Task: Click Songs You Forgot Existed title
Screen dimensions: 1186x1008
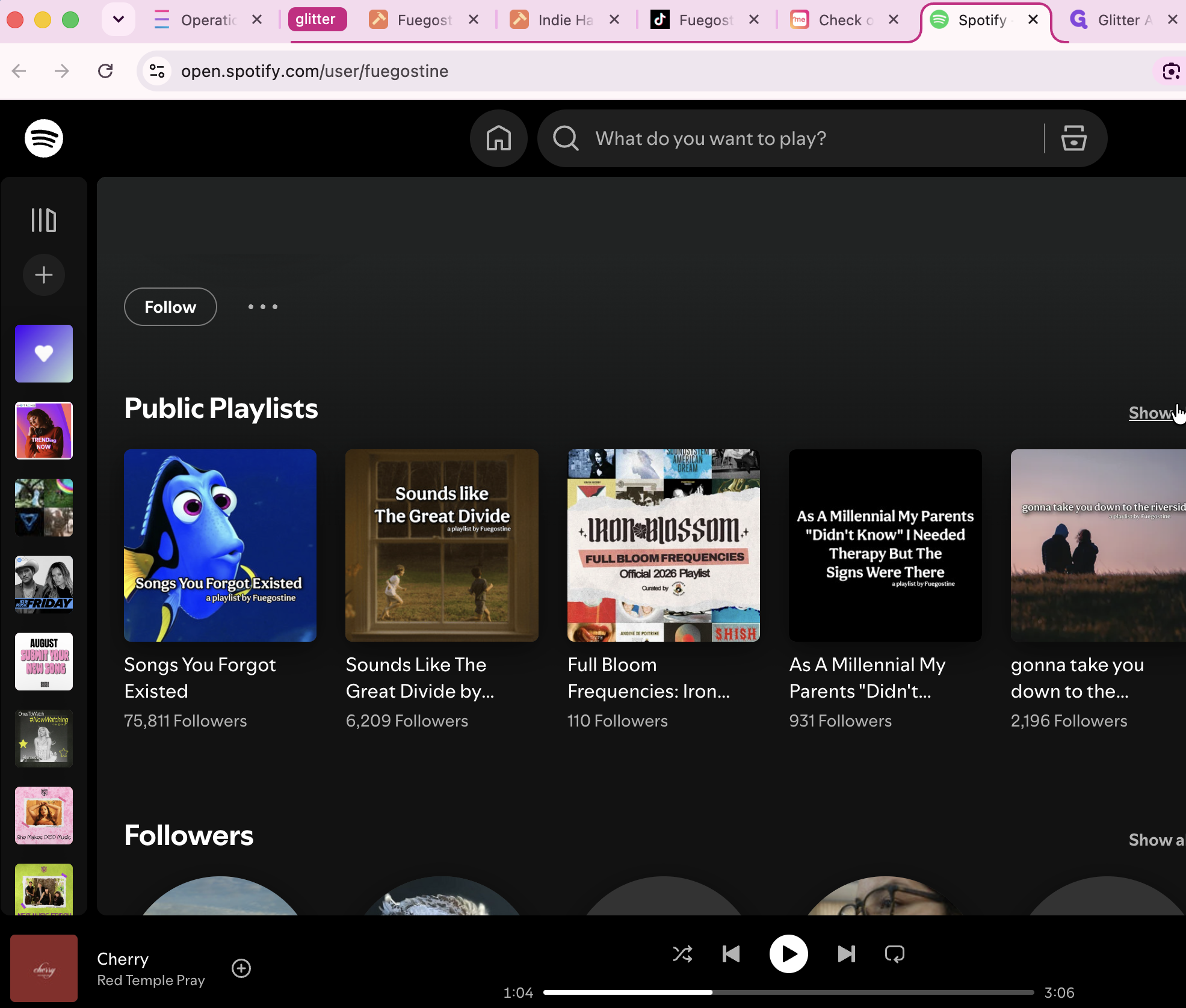Action: 200,678
